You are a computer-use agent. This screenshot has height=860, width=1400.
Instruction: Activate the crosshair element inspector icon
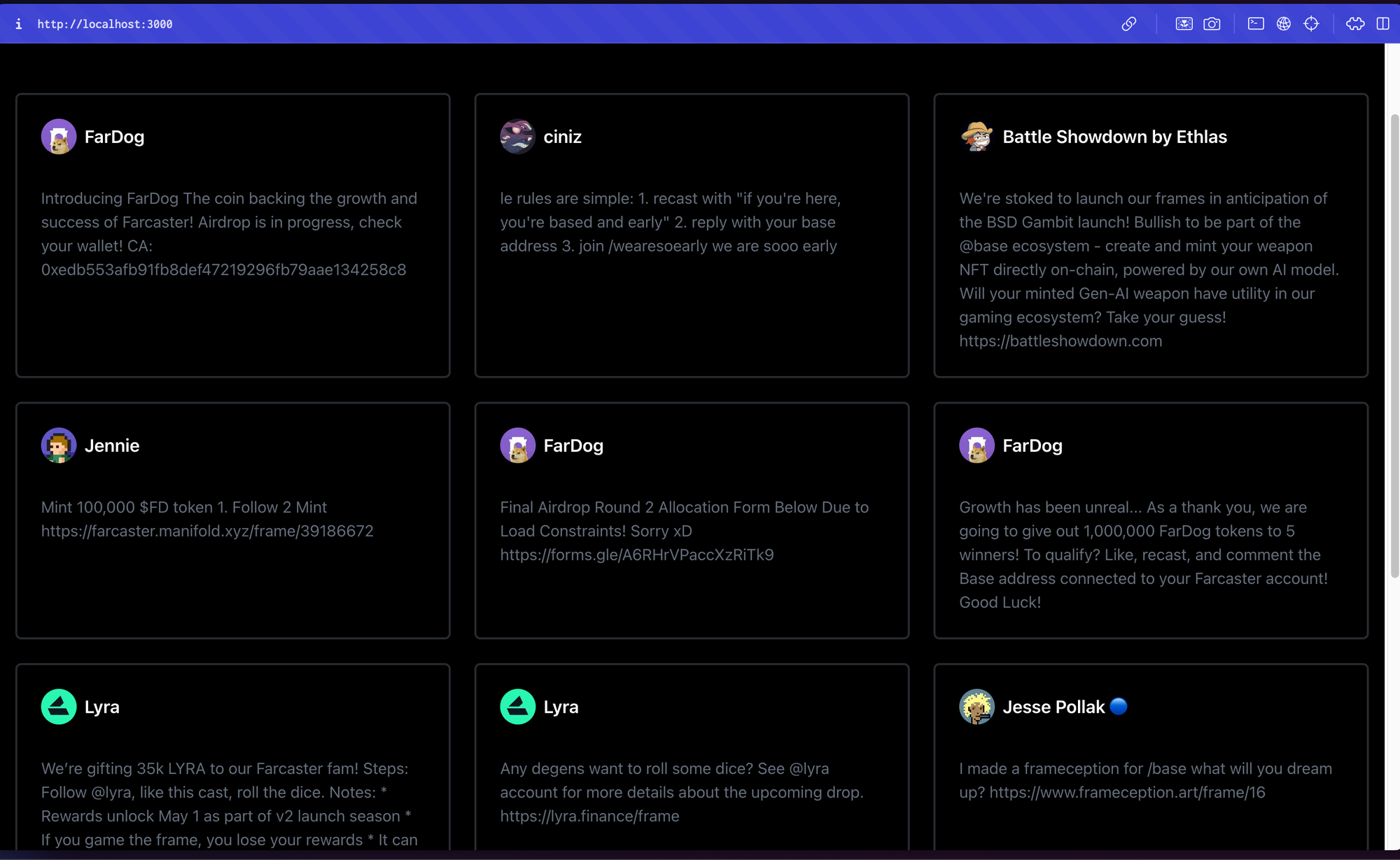coord(1311,24)
